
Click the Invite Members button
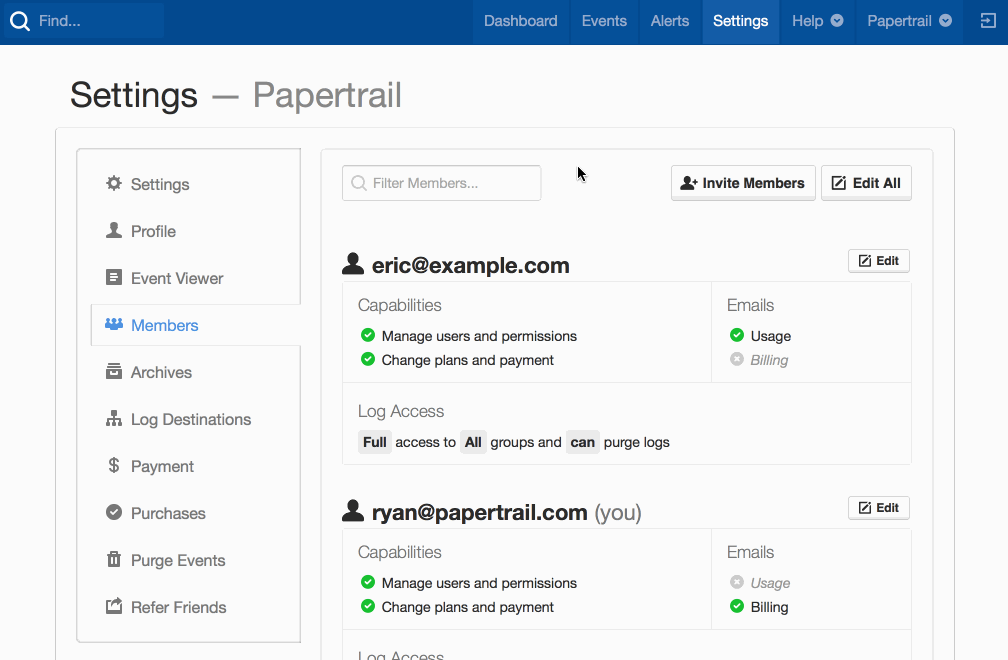click(743, 183)
